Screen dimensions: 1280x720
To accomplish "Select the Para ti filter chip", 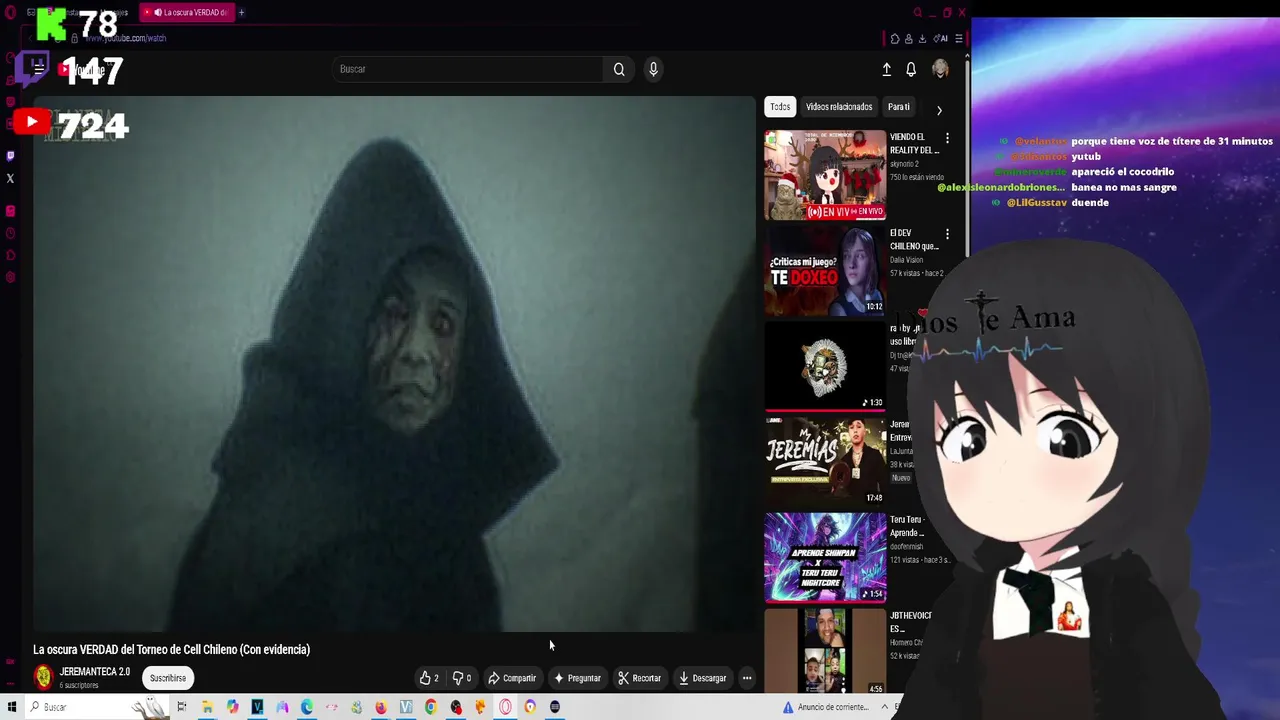I will 899,107.
